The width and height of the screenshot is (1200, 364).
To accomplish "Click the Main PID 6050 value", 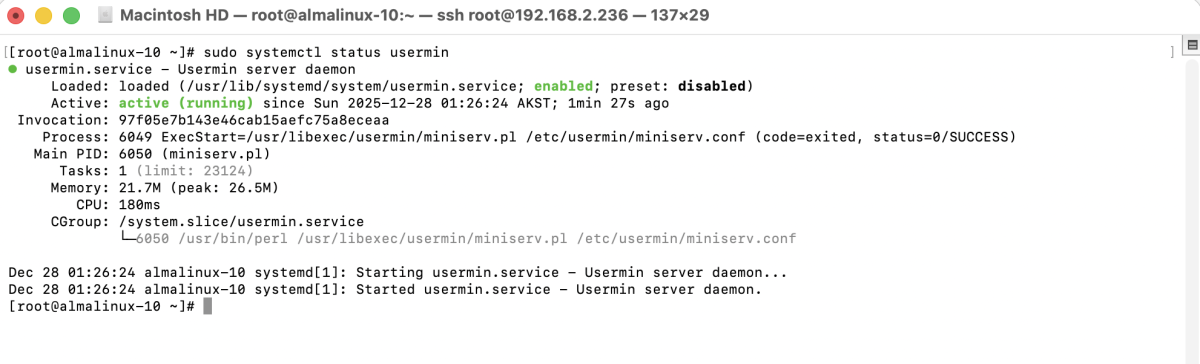I will pyautogui.click(x=135, y=153).
